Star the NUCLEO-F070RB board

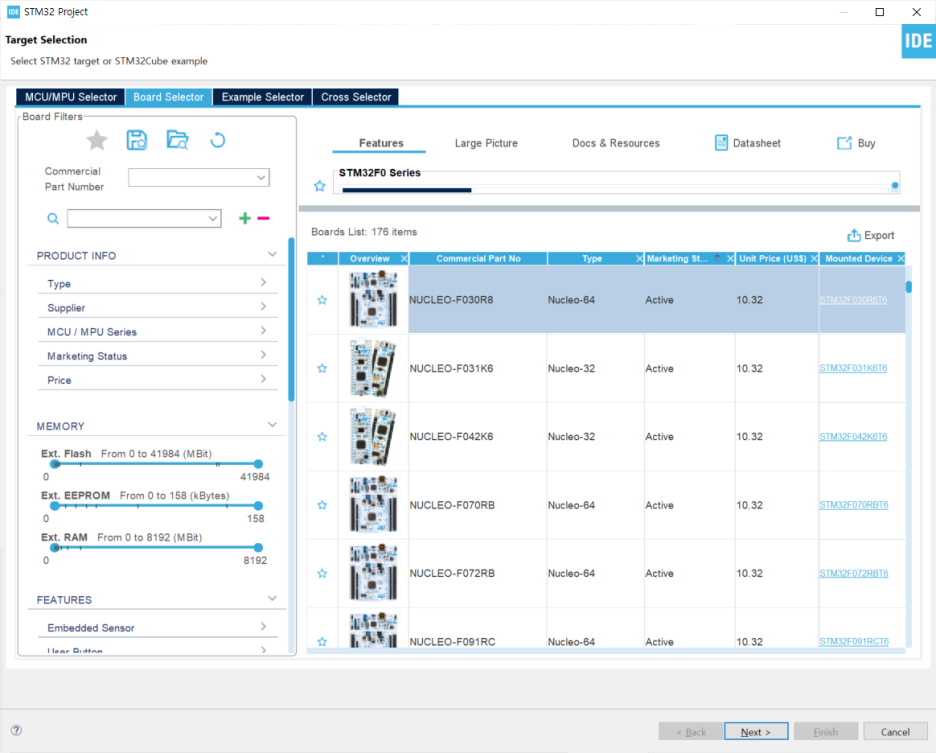[322, 505]
